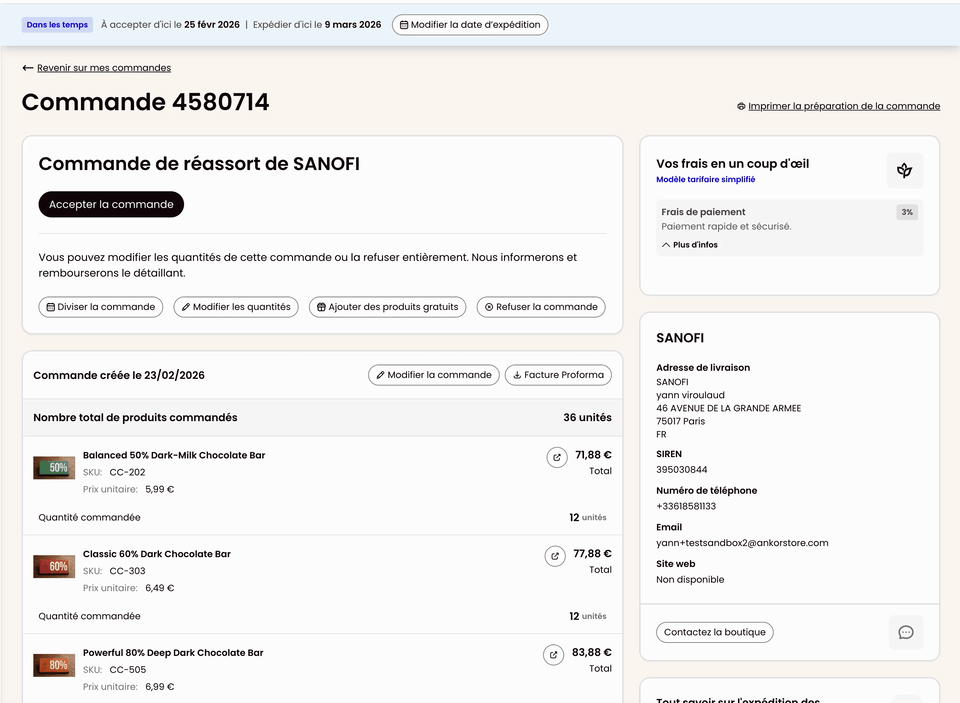Open Powerful 80% chocolate bar thumbnail

(x=54, y=665)
